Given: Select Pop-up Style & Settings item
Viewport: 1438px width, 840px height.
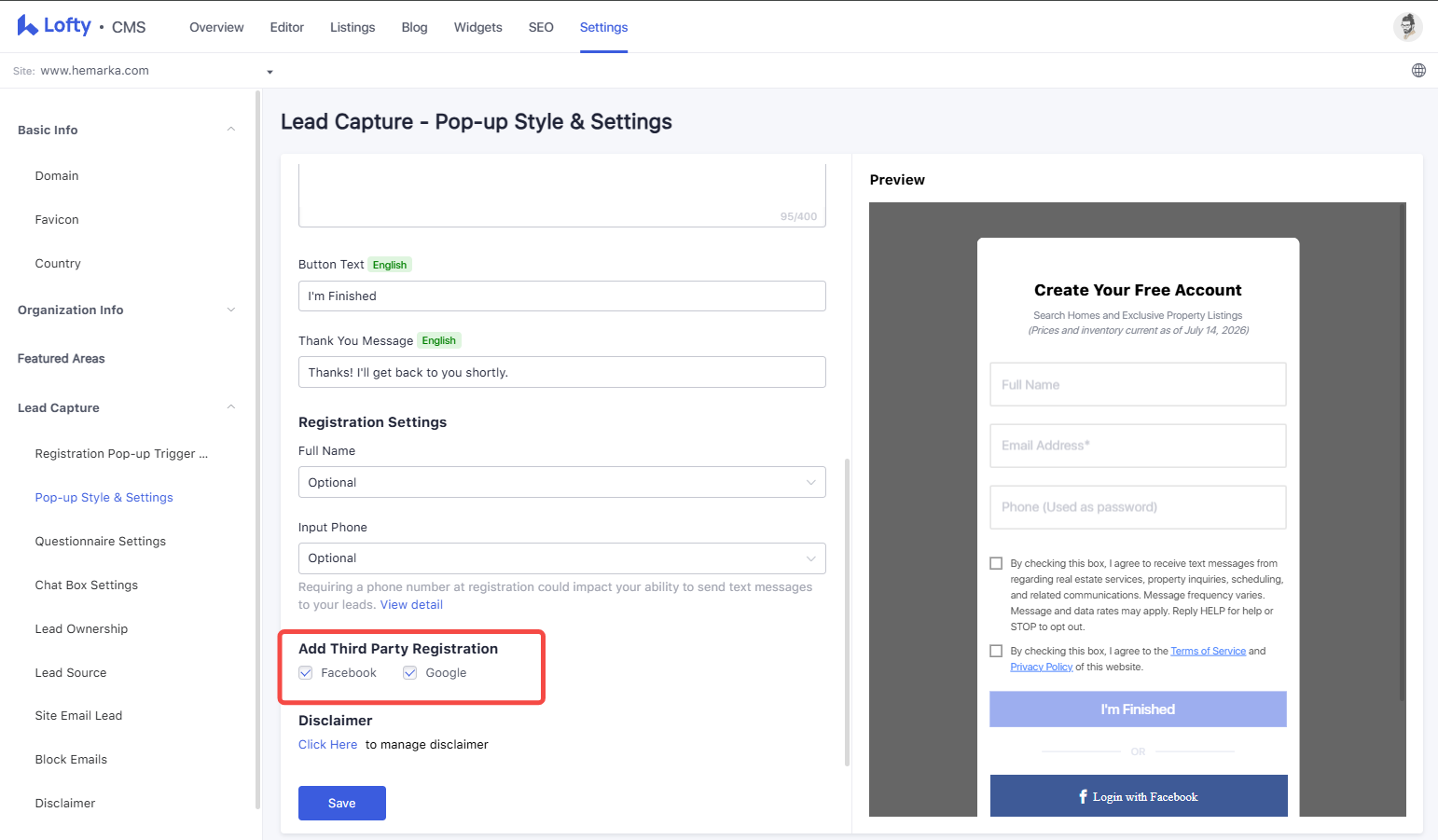Looking at the screenshot, I should (x=104, y=498).
